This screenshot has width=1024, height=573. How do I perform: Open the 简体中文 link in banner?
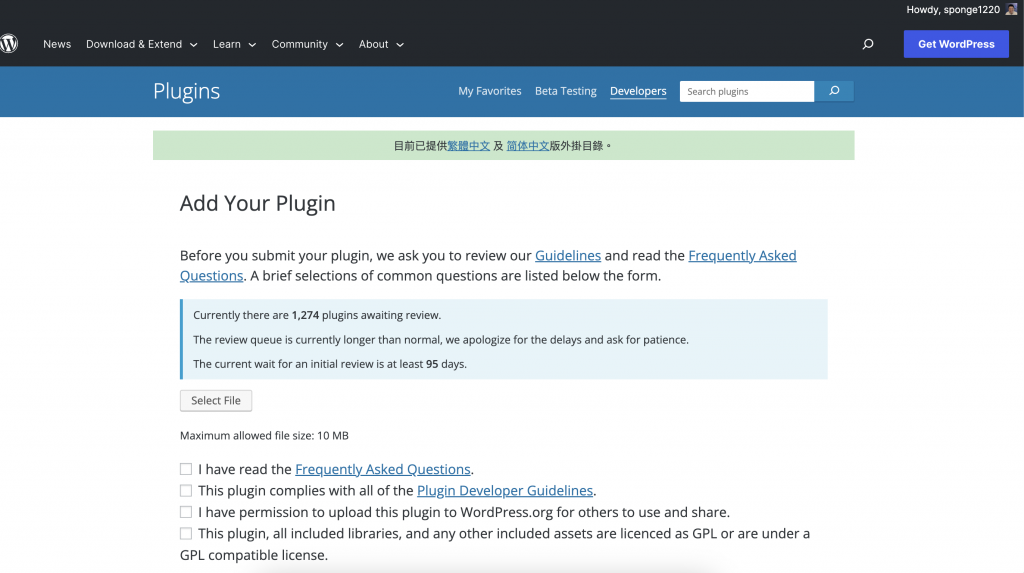click(x=528, y=146)
